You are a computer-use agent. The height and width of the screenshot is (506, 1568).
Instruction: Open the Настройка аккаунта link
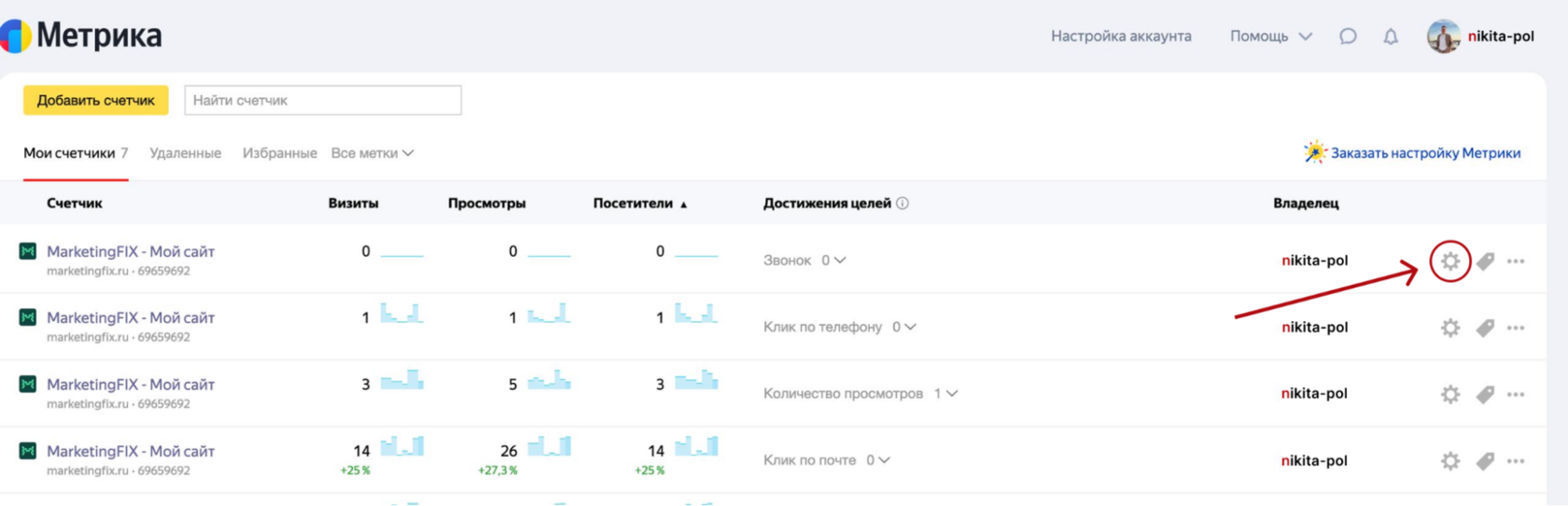point(1121,36)
